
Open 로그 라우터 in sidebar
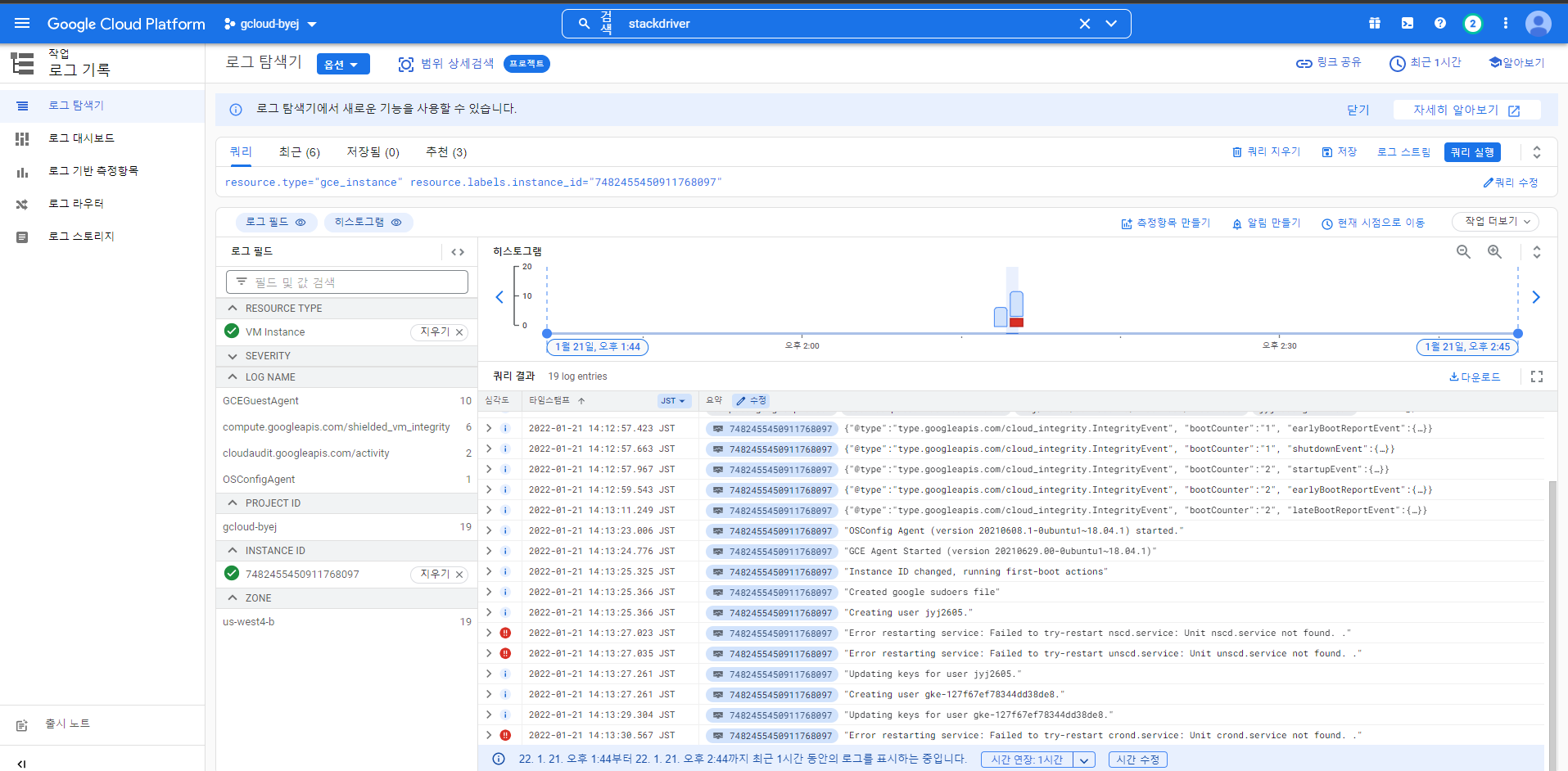tap(102, 204)
